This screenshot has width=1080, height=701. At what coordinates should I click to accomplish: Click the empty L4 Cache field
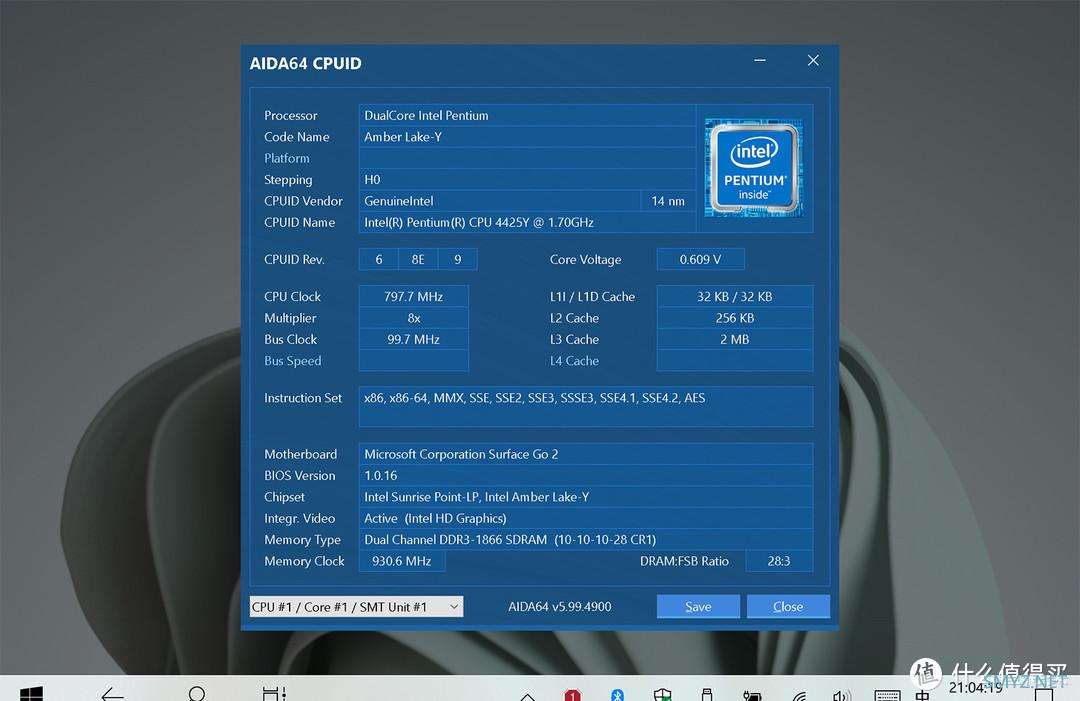(x=735, y=361)
